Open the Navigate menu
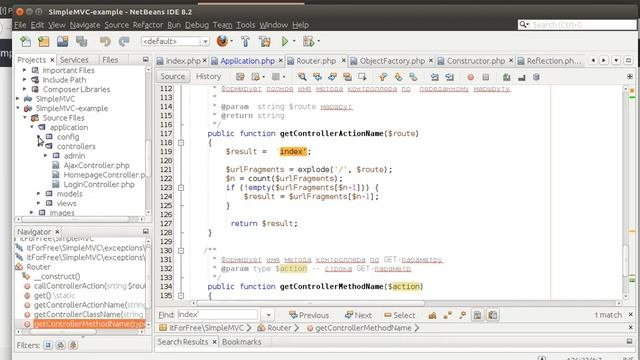The image size is (640, 360). [85, 25]
